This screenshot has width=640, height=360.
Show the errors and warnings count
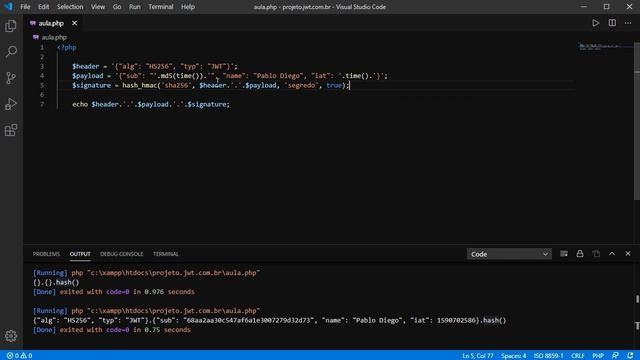[x=19, y=356]
